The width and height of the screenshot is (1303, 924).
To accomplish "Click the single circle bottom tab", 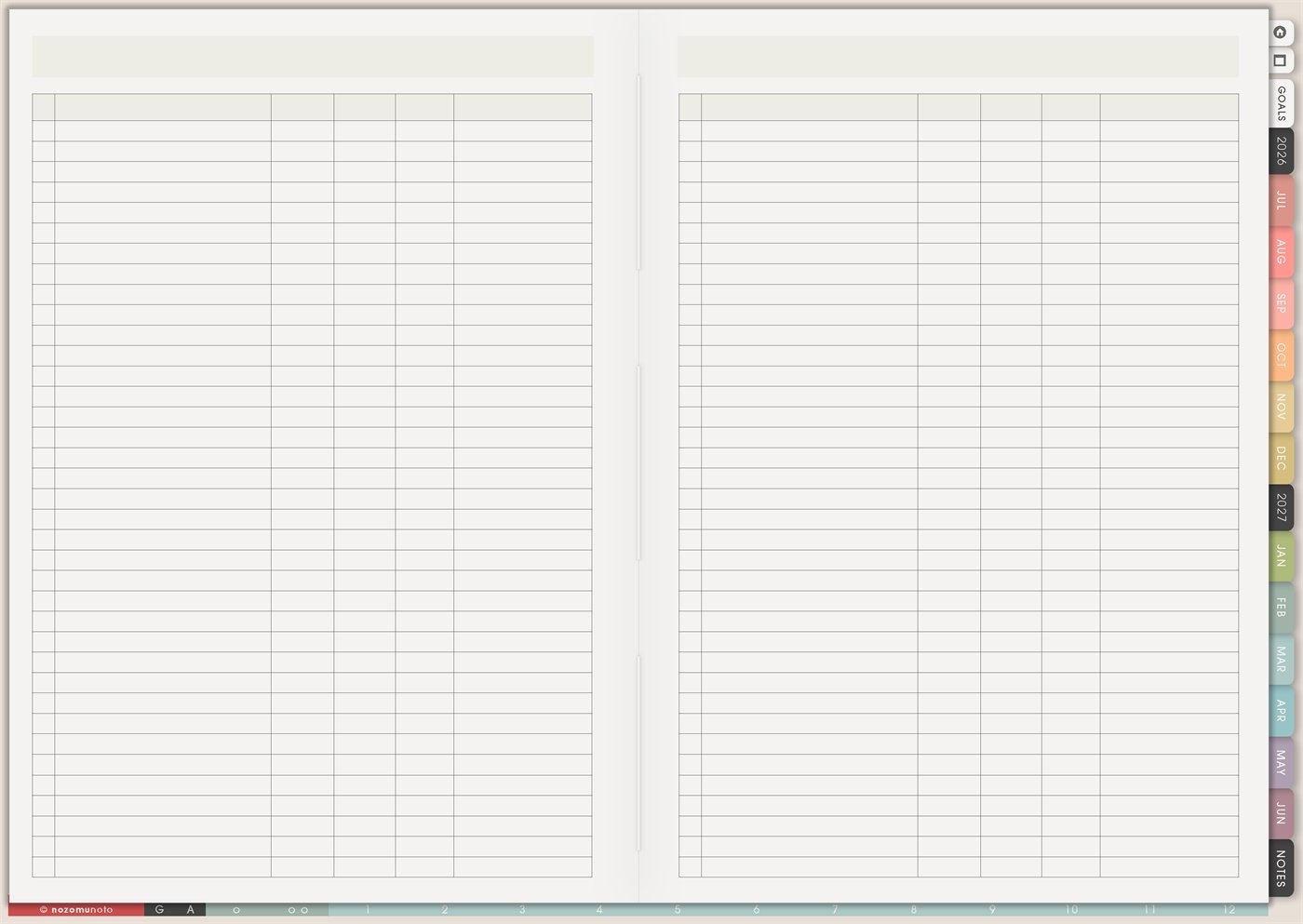I will click(x=236, y=909).
